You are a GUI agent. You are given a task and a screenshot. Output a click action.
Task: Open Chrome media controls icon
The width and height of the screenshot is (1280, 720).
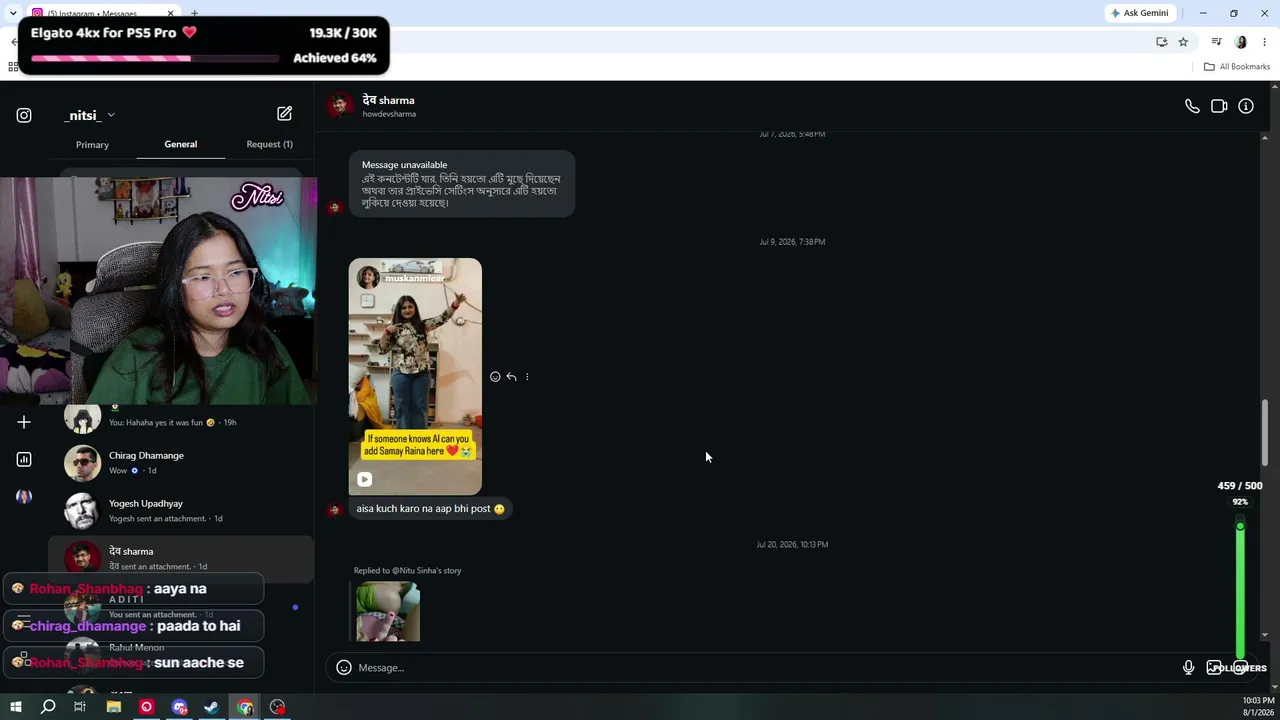point(1216,42)
